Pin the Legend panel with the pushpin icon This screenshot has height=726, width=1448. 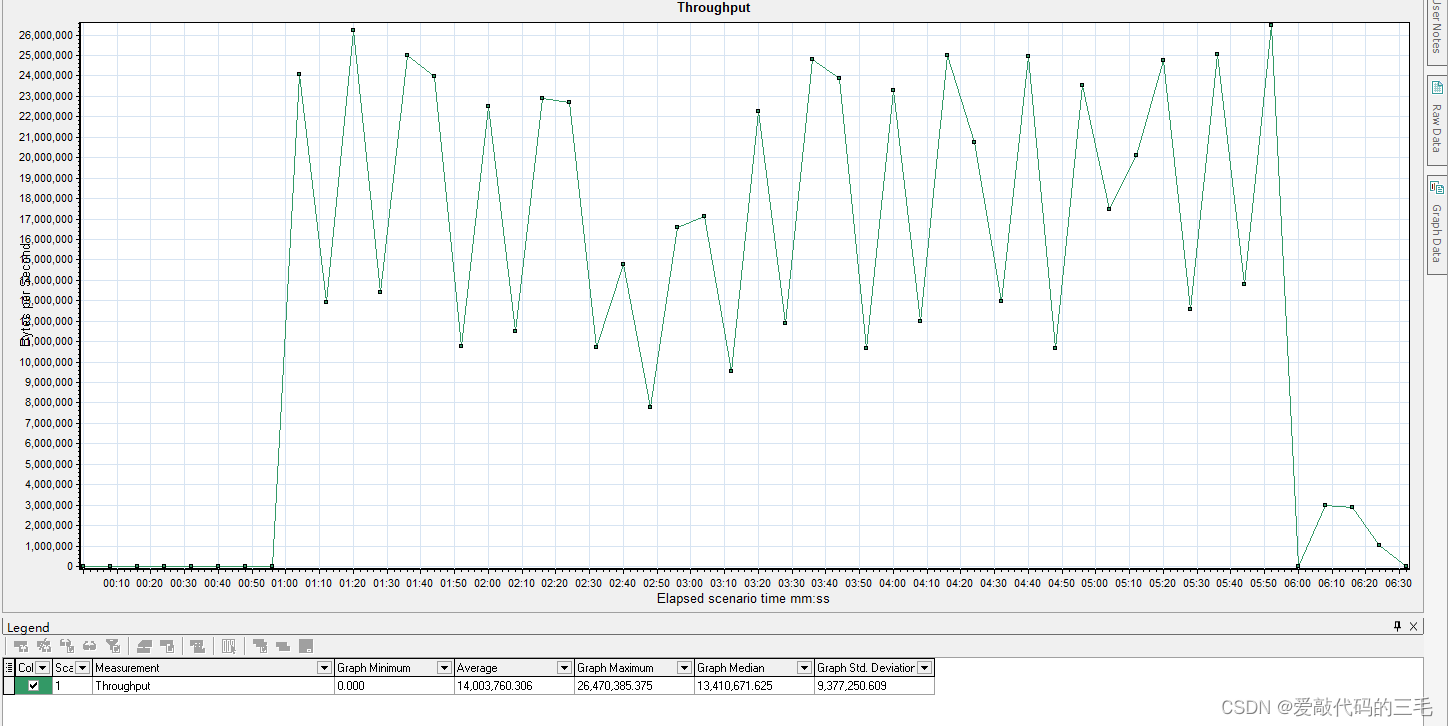1398,626
